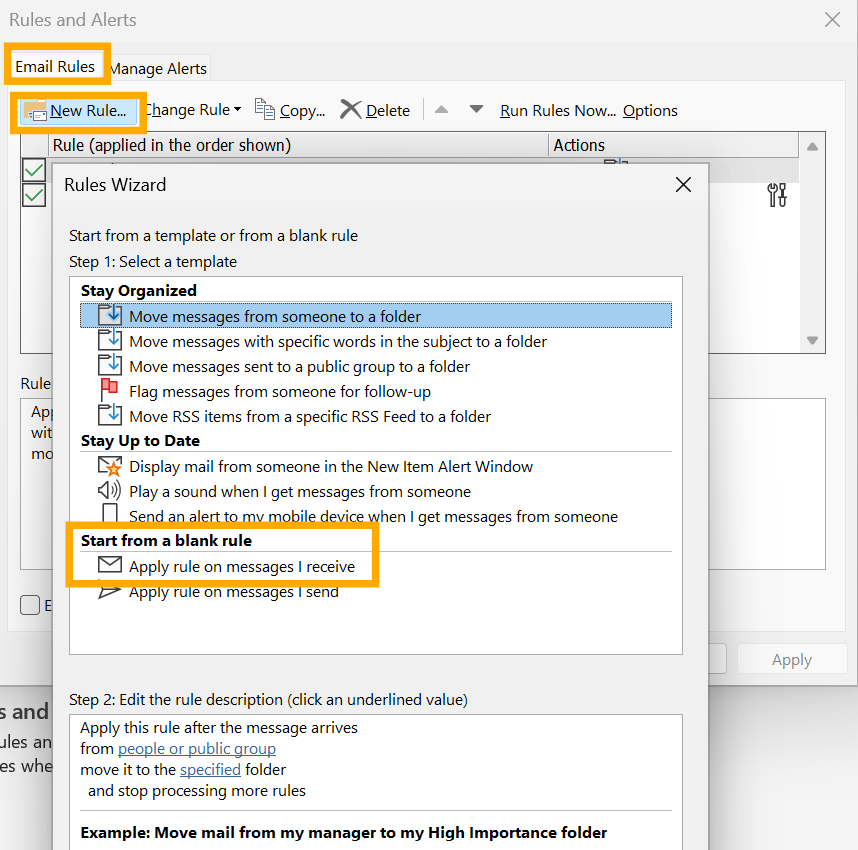858x850 pixels.
Task: Click Run Rules Now
Action: pos(558,111)
